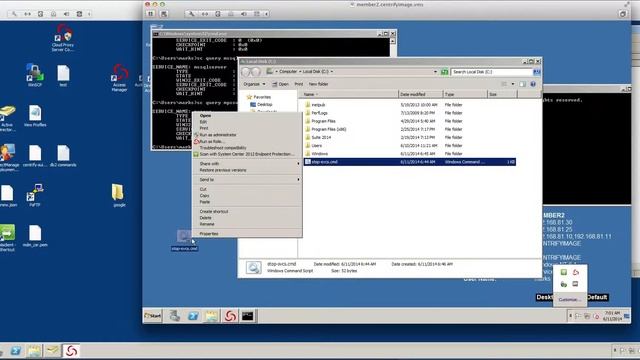Click New folder in Explorer toolbar
This screenshot has width=640, height=360.
tap(318, 84)
